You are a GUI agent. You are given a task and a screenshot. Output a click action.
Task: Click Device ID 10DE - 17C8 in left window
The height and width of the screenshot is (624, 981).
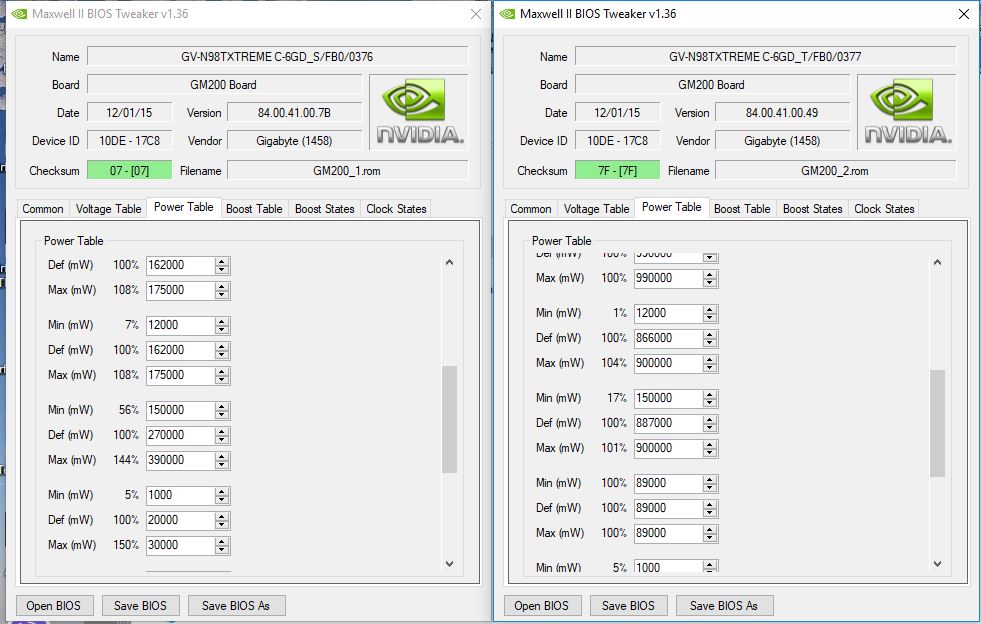pos(130,141)
